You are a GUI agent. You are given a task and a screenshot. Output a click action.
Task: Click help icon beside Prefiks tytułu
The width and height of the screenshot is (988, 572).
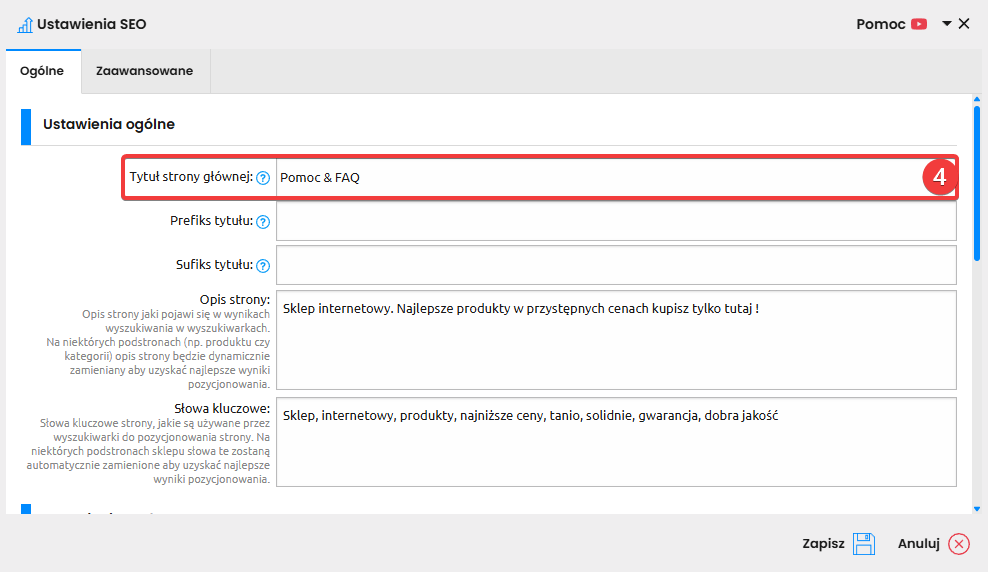263,222
